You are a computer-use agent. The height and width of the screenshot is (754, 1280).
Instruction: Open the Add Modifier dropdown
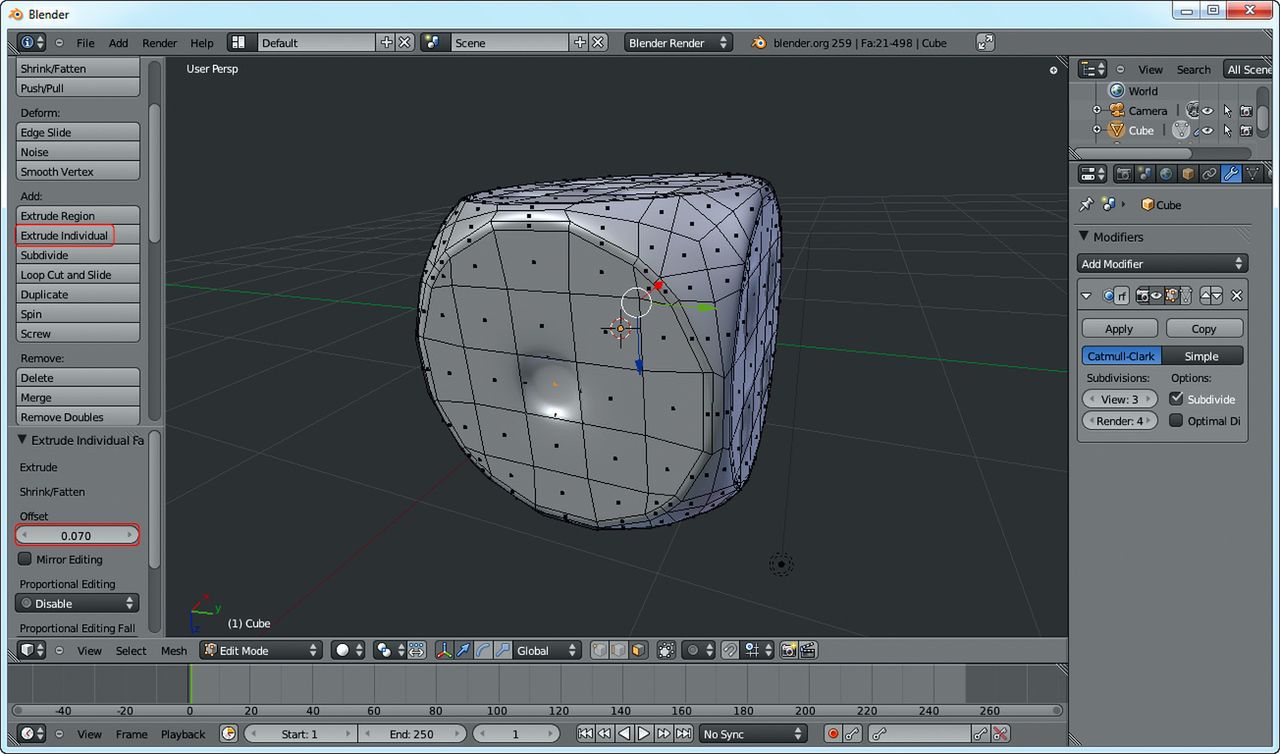pos(1163,263)
